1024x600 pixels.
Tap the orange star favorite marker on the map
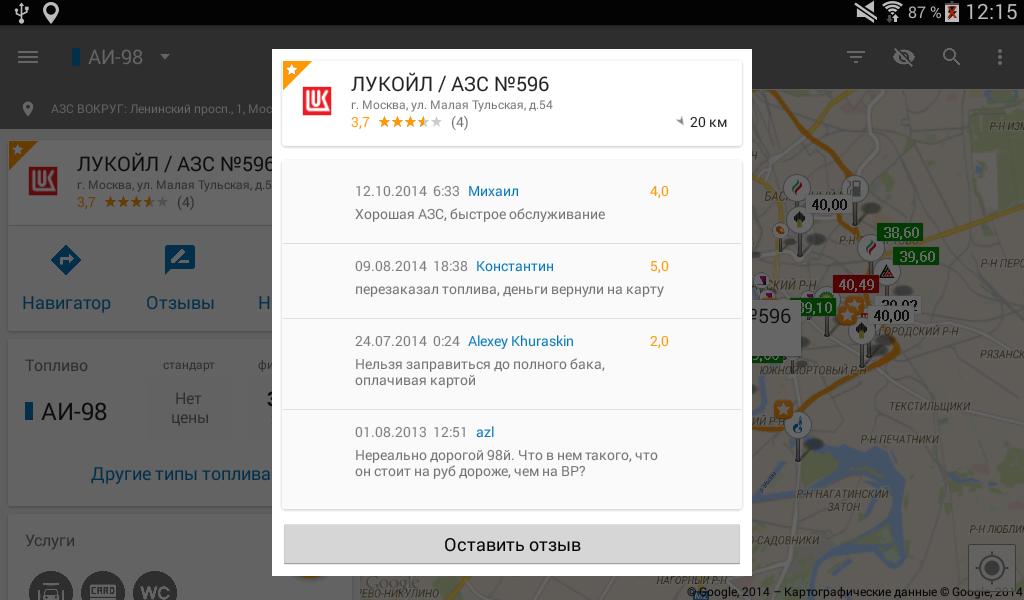[x=782, y=409]
